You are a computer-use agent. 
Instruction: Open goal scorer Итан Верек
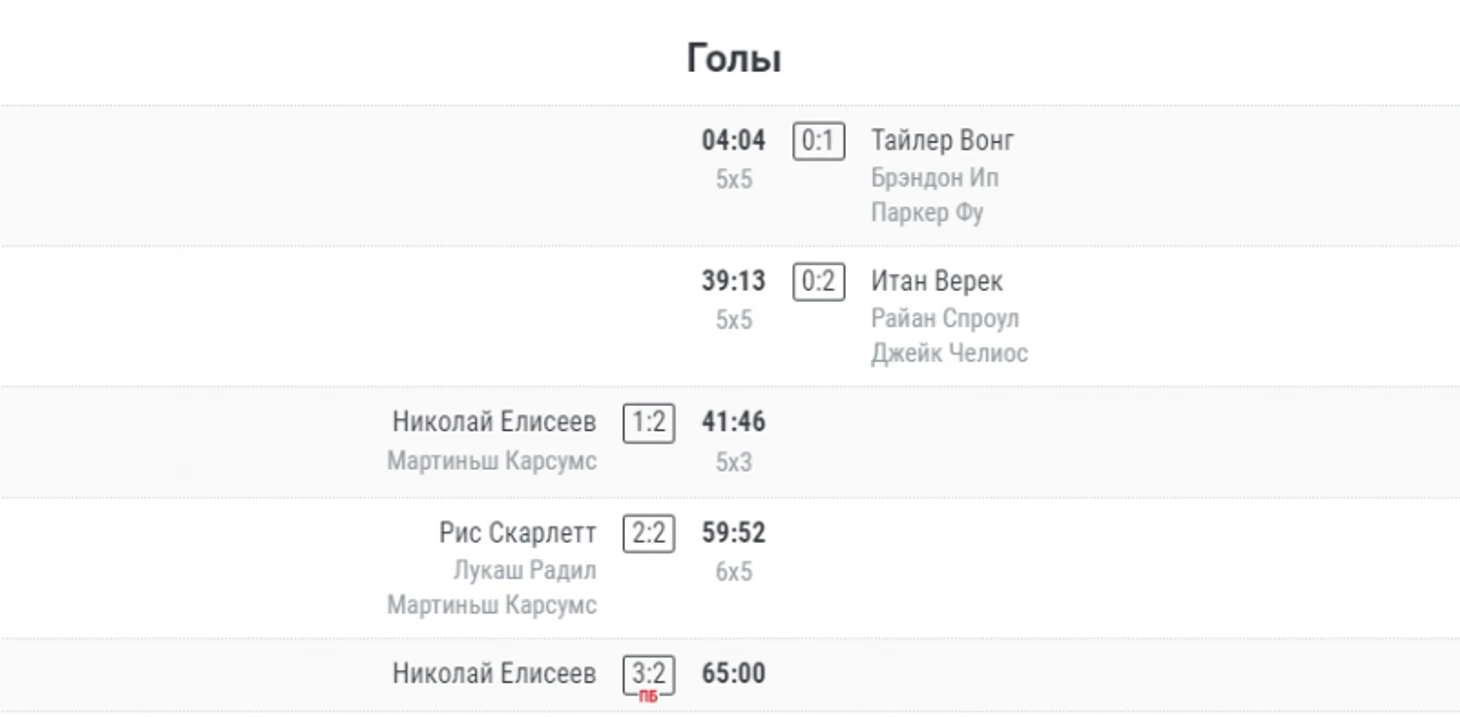click(x=936, y=282)
